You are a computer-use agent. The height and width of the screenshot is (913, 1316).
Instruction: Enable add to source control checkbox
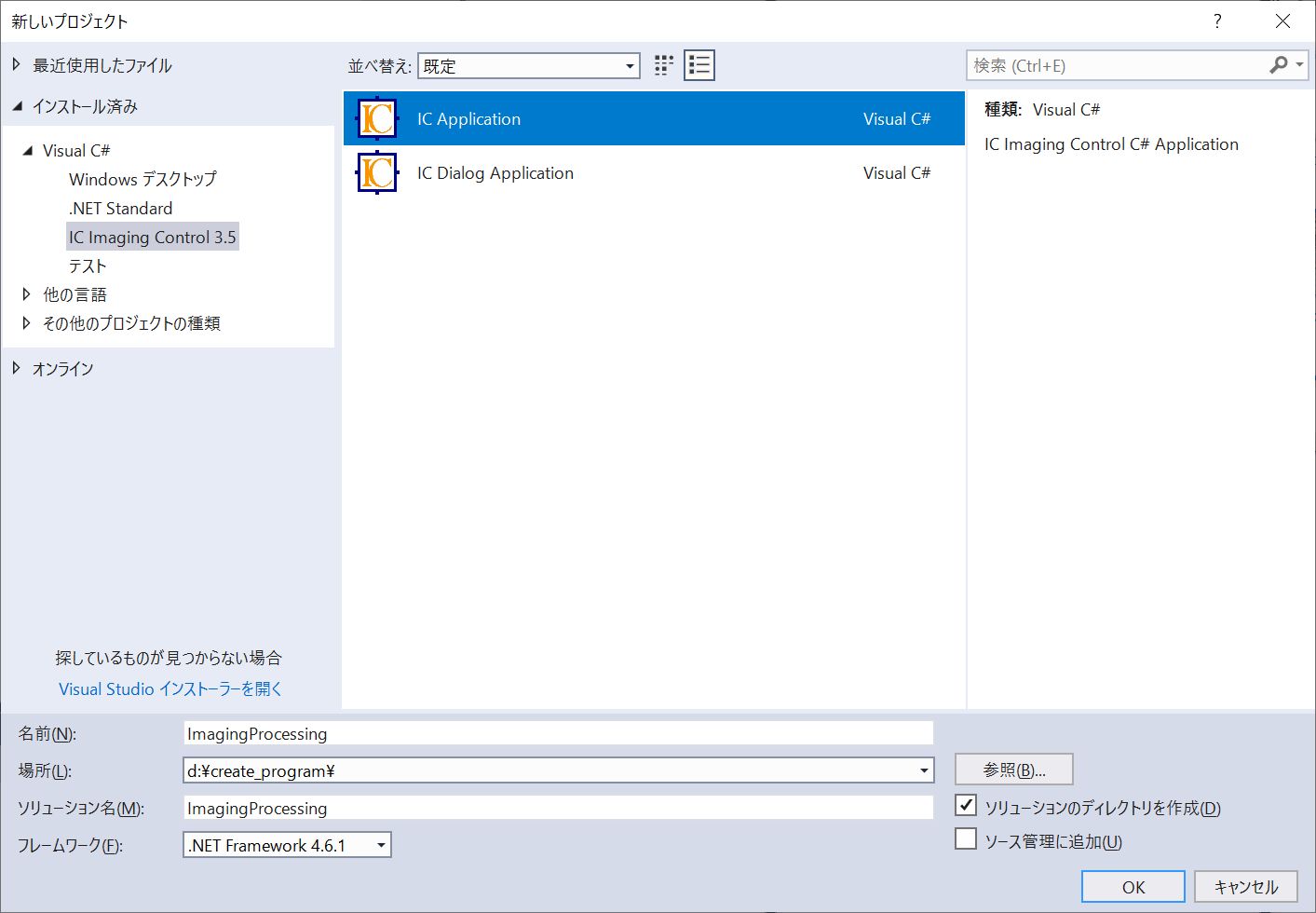click(x=967, y=839)
